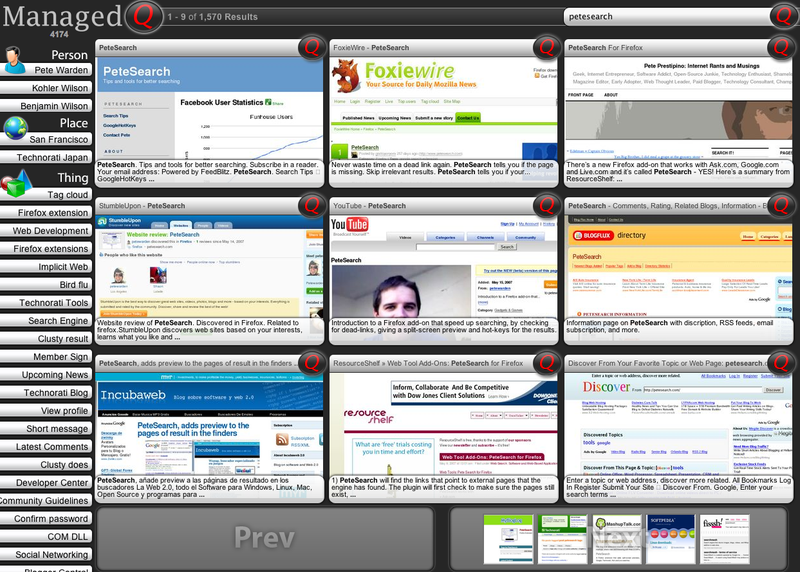Filter by San Francisco place tag
The image size is (800, 572).
(x=59, y=140)
